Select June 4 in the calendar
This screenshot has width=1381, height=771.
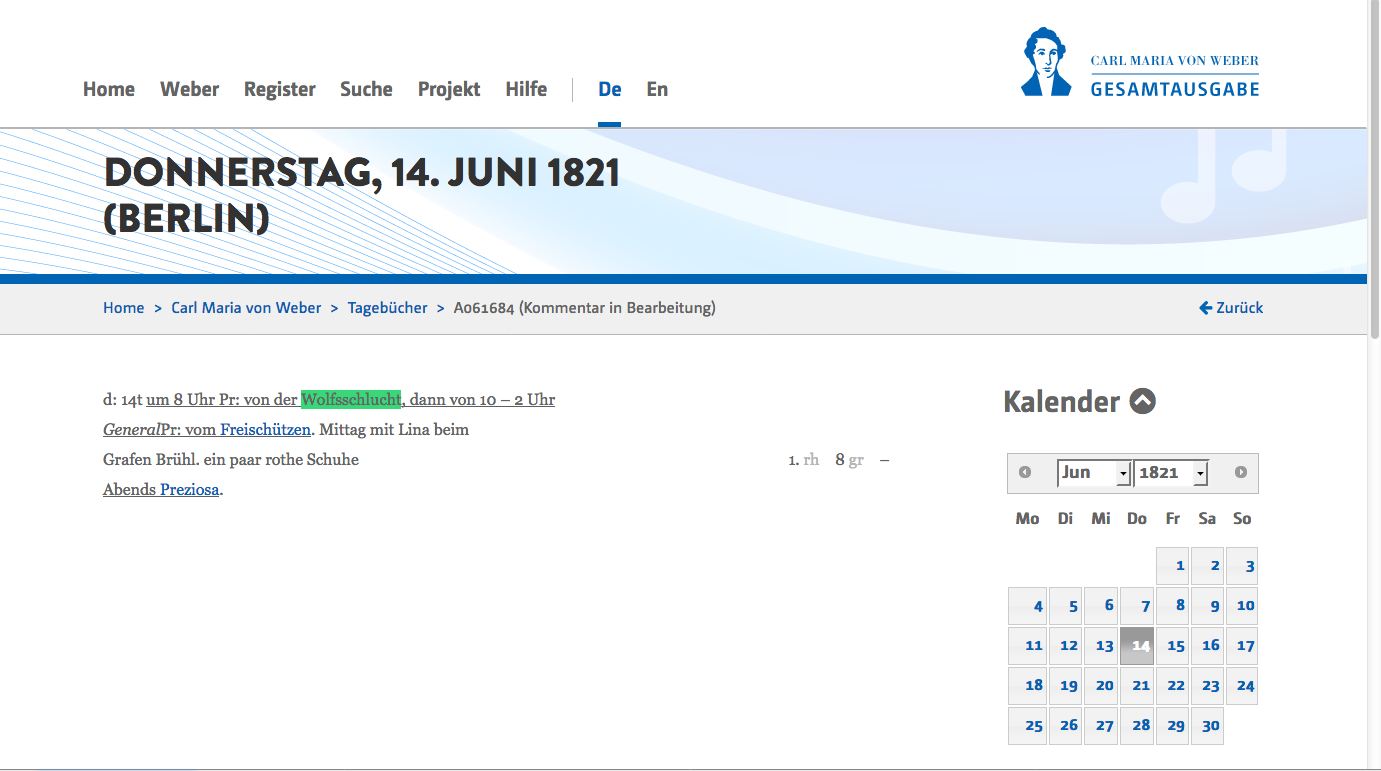pos(1028,606)
